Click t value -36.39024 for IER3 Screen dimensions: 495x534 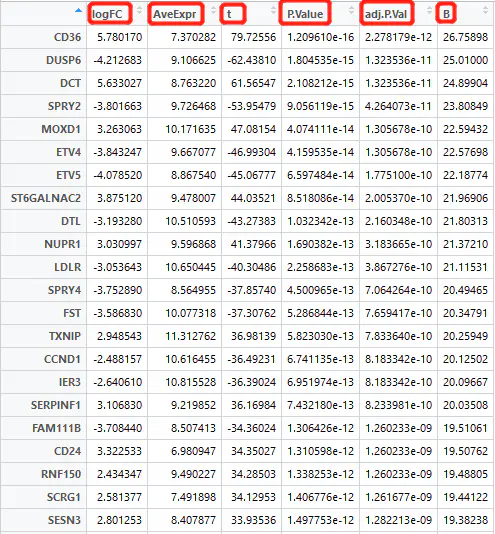[x=252, y=382]
